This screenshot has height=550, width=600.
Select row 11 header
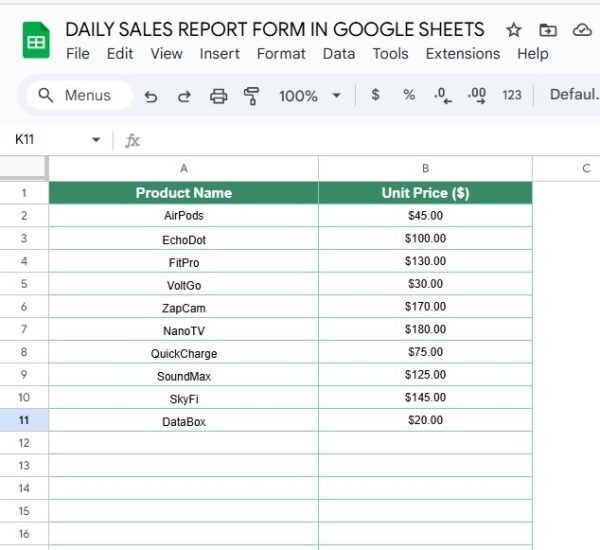(x=24, y=420)
